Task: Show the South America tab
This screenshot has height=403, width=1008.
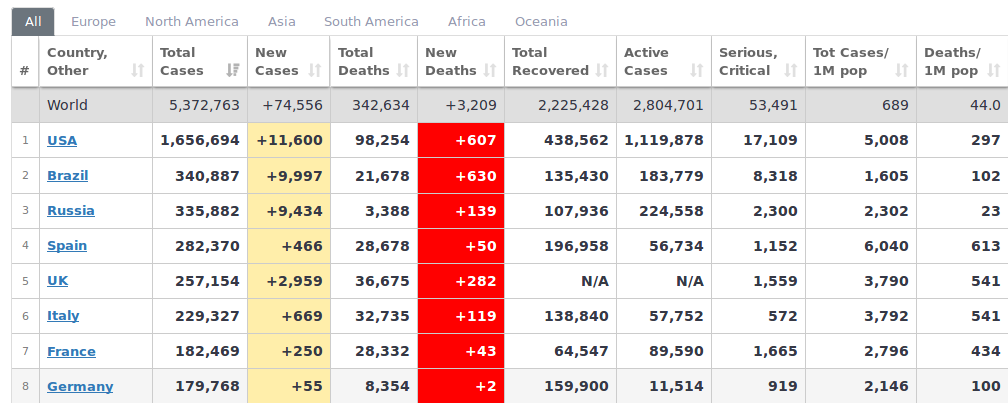Action: coord(371,22)
